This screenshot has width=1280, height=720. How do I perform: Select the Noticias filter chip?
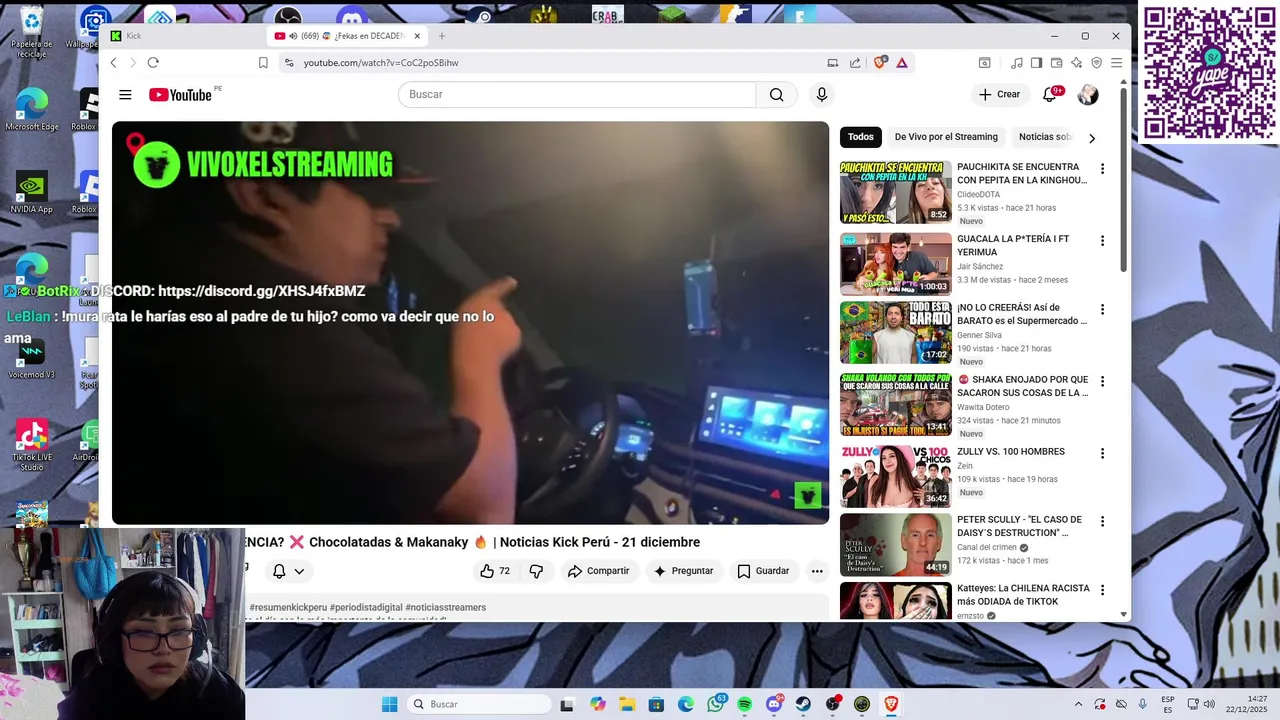pyautogui.click(x=1045, y=137)
